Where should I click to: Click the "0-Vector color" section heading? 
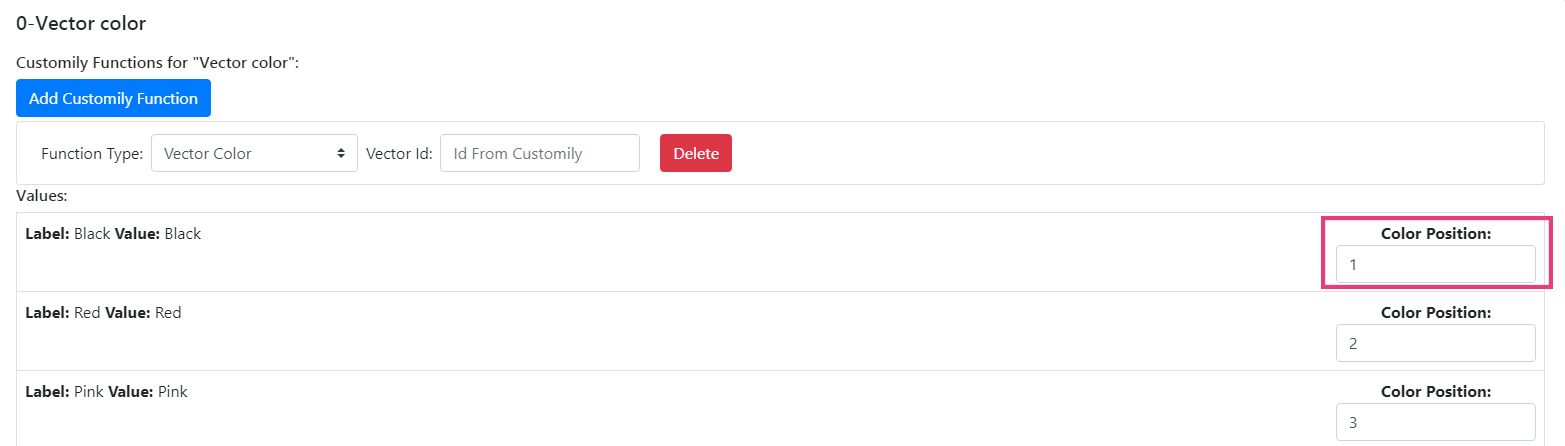pyautogui.click(x=81, y=22)
